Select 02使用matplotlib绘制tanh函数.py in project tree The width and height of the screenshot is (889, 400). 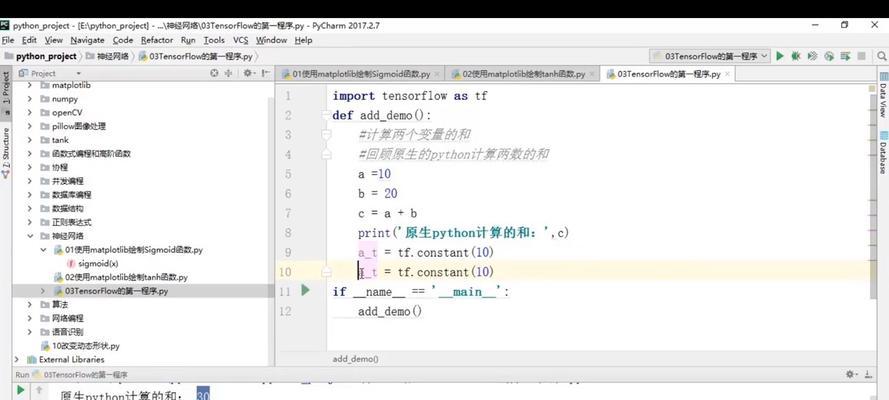pyautogui.click(x=126, y=277)
